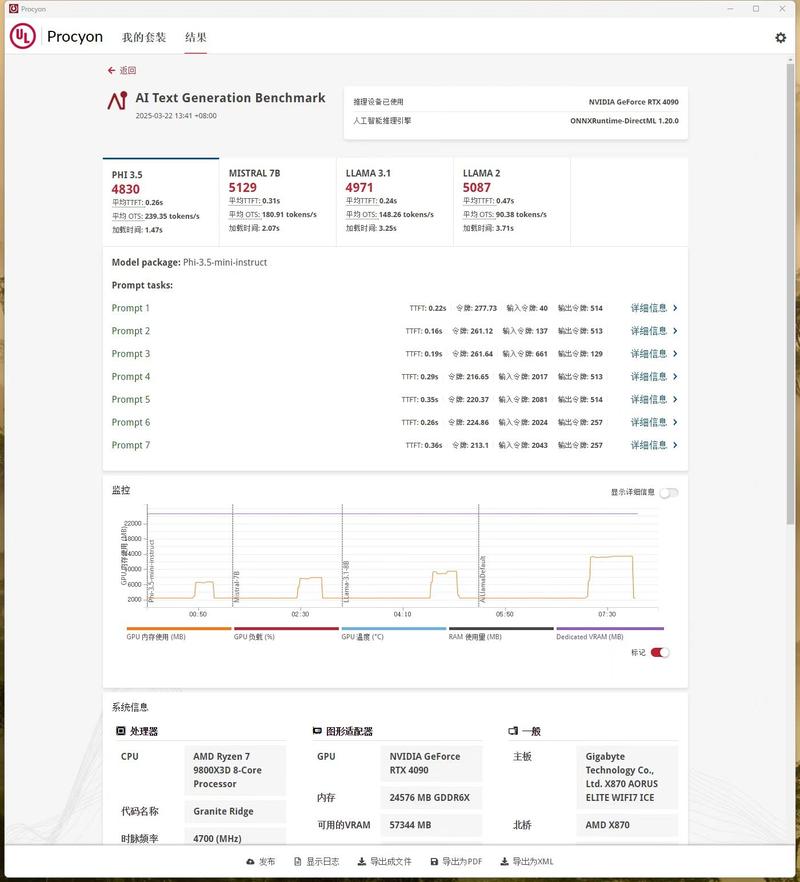Click the Prompt 5 row label

(131, 399)
